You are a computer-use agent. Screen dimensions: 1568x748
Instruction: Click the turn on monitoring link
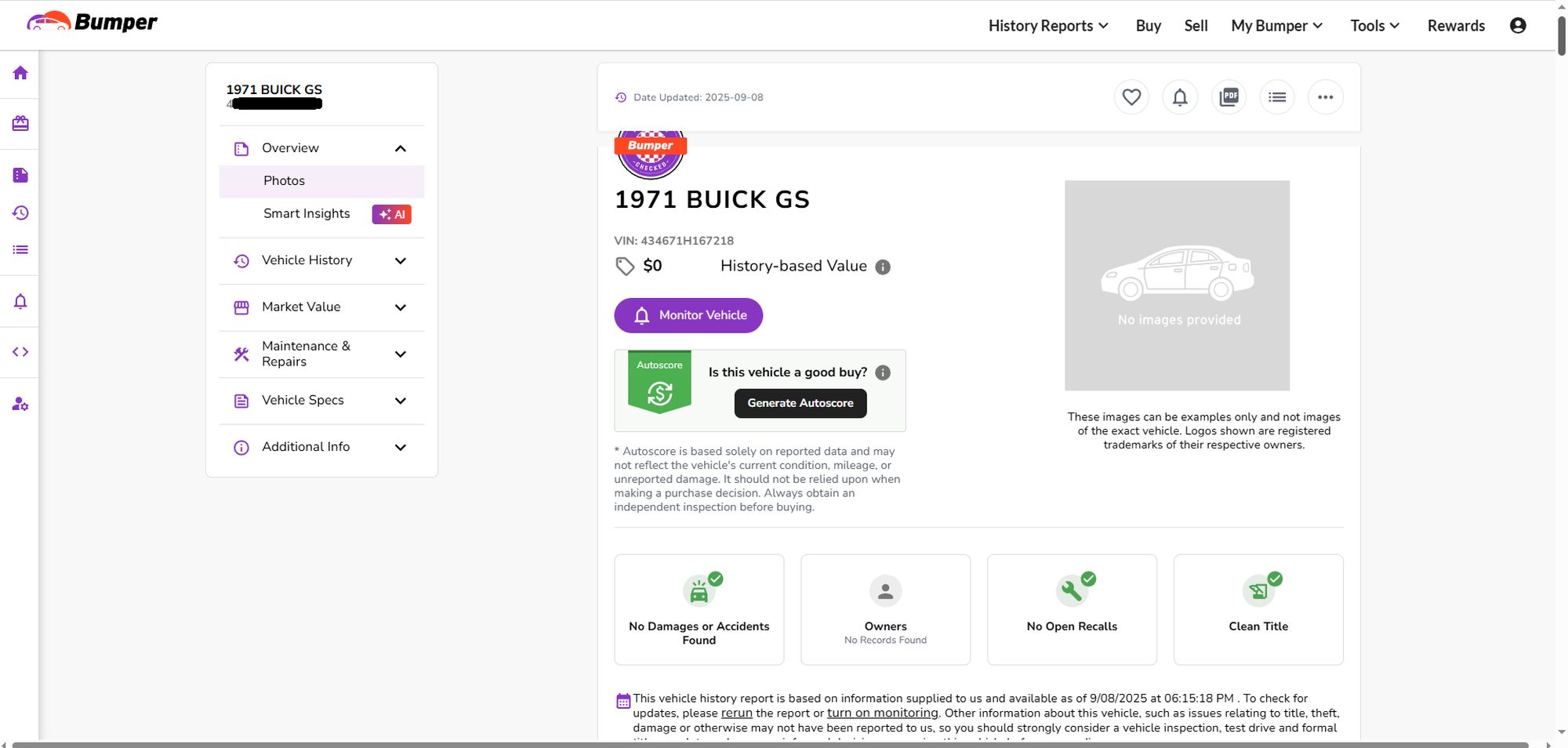[882, 713]
